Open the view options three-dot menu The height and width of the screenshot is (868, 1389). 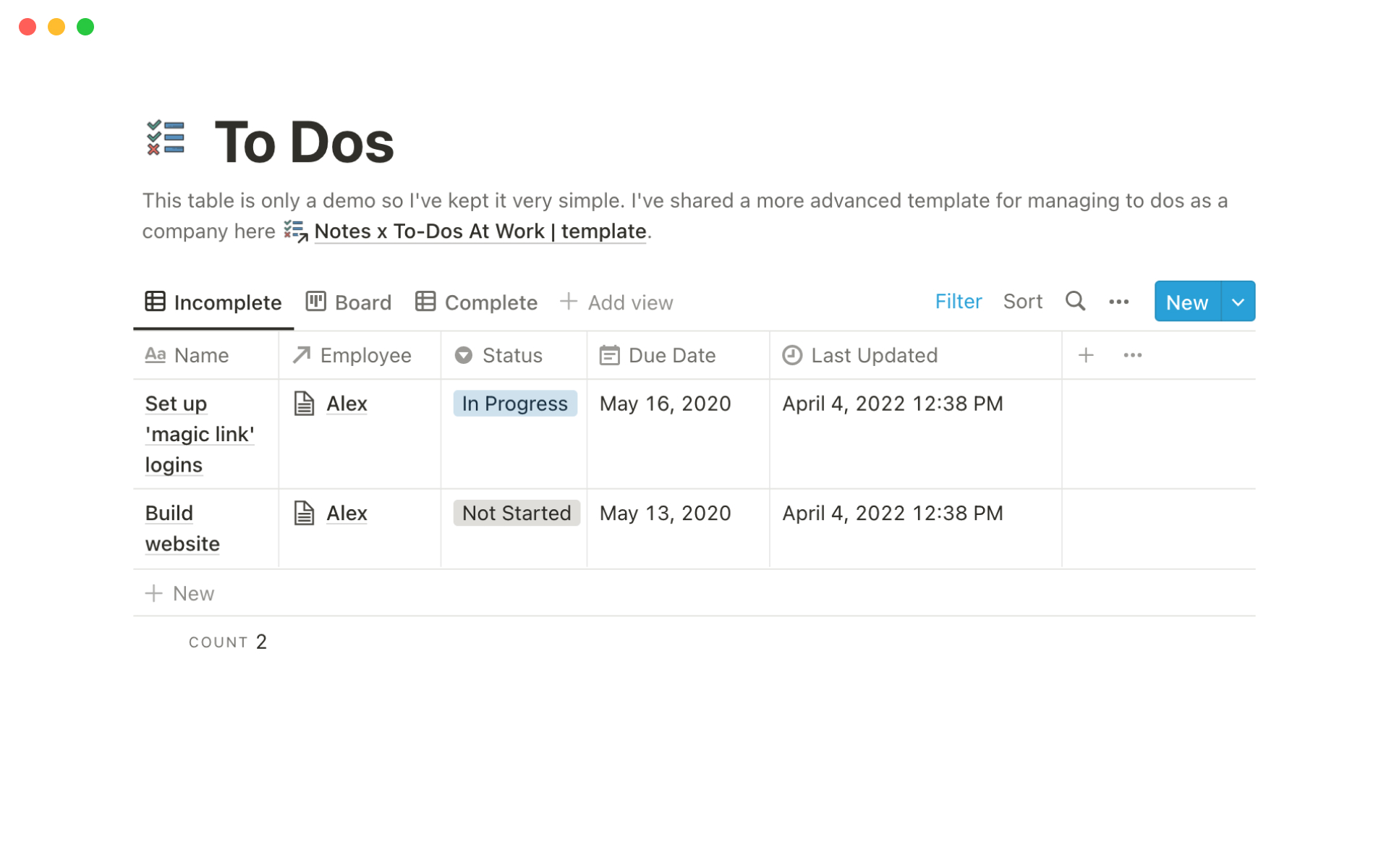click(1118, 302)
